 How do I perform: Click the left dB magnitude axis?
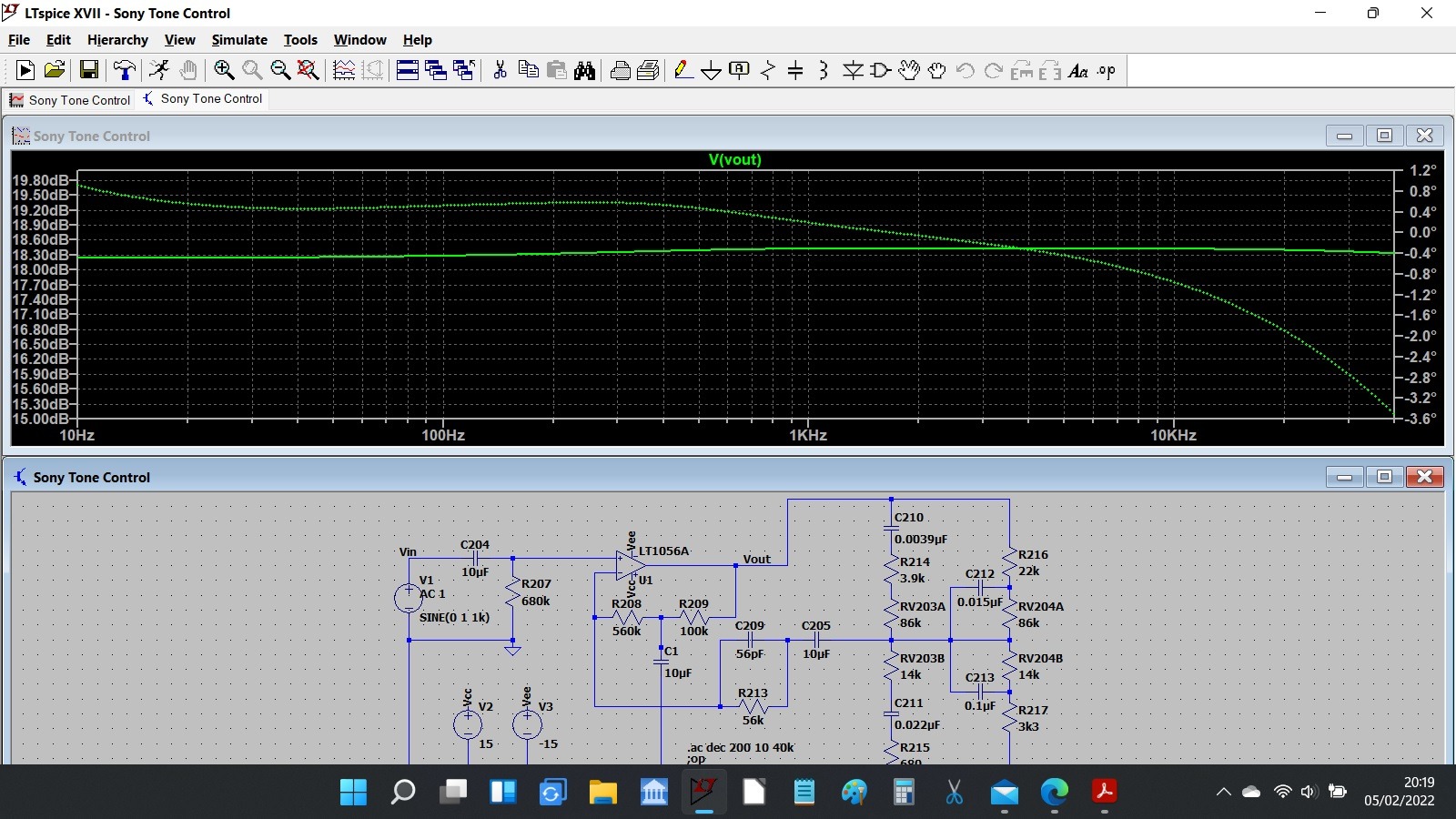[x=41, y=299]
